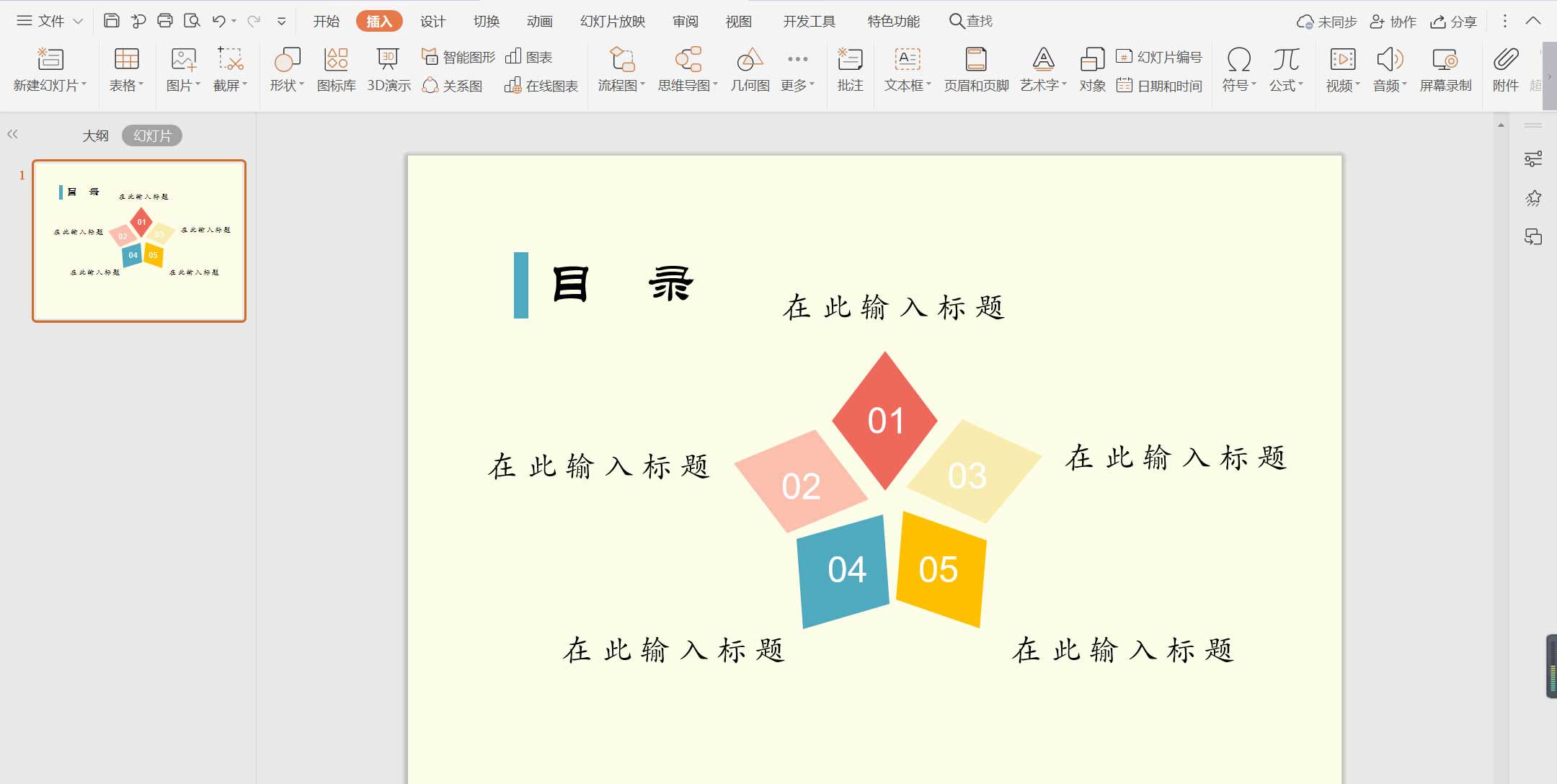Switch to 大纲 outline view

[x=95, y=135]
